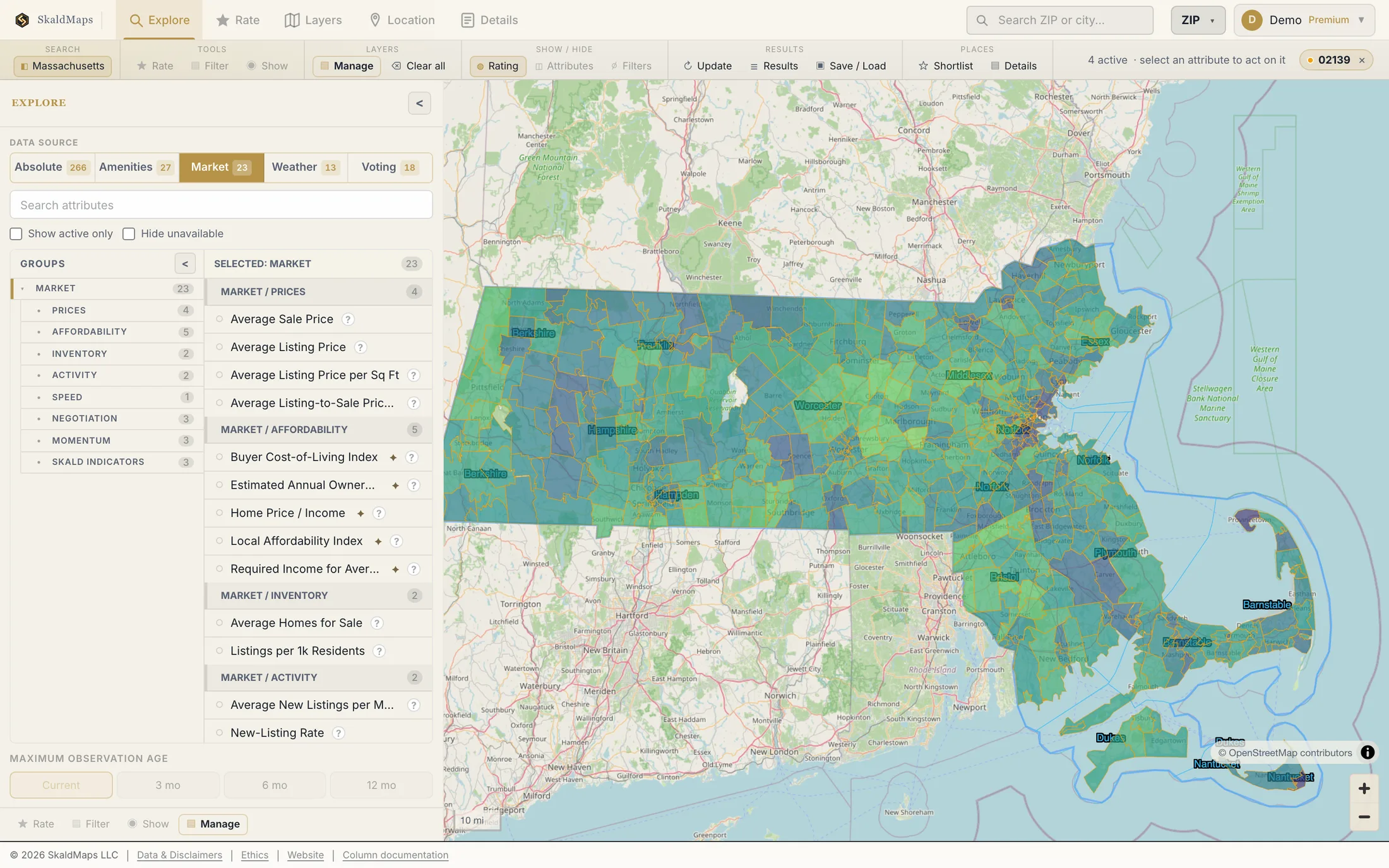The width and height of the screenshot is (1389, 868).
Task: Remove the 02139 ZIP chip
Action: point(1362,61)
